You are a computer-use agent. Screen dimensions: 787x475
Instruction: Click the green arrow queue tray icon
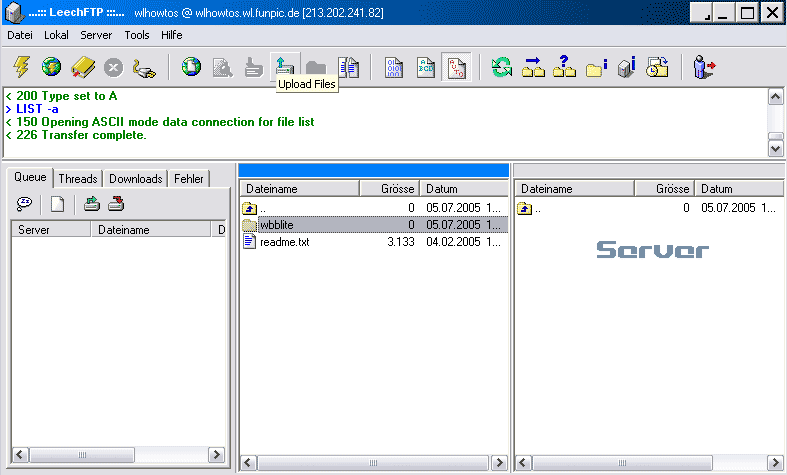point(91,204)
